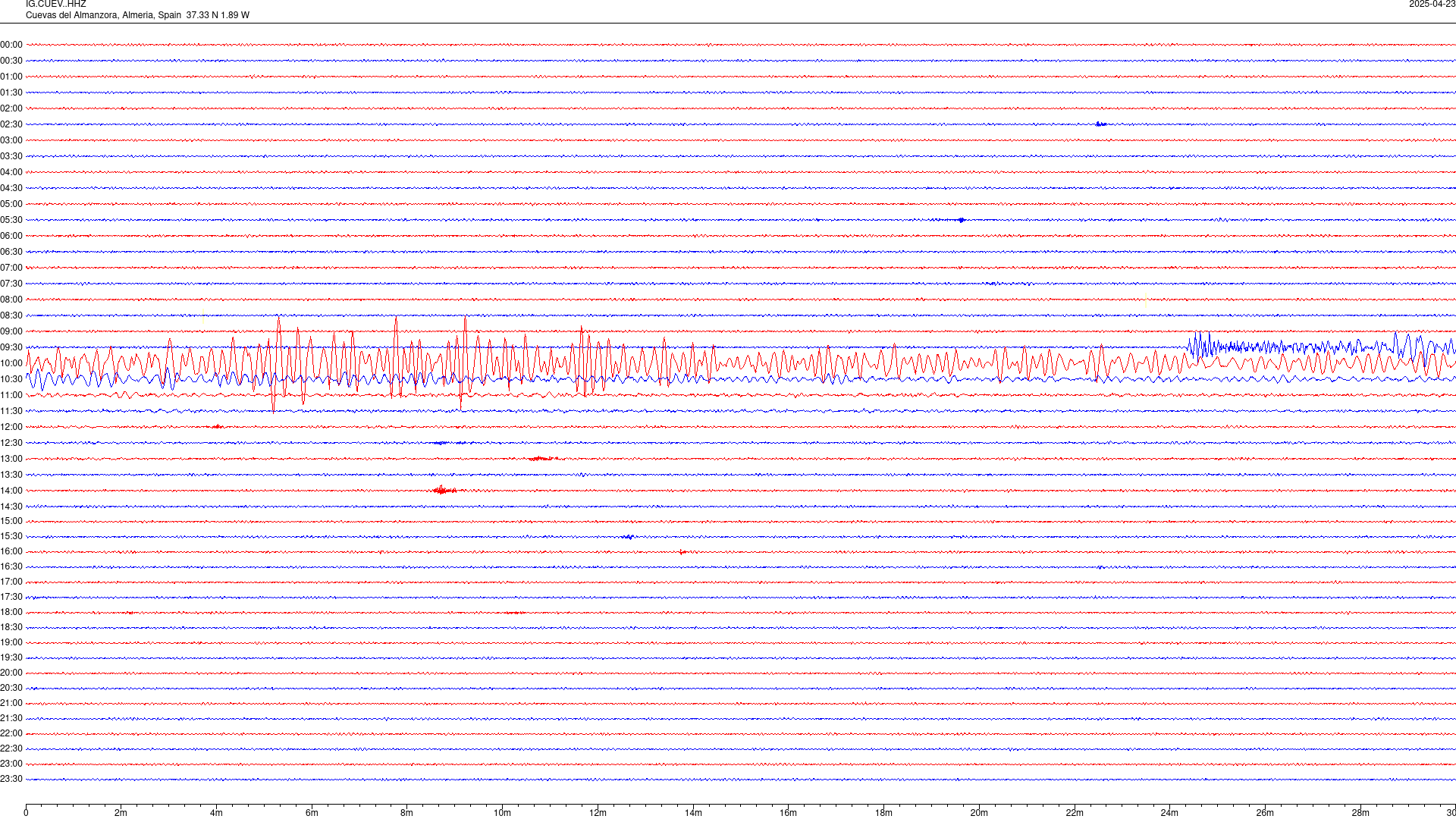
Task: Select the 05:00 time row label
Action: pos(11,204)
